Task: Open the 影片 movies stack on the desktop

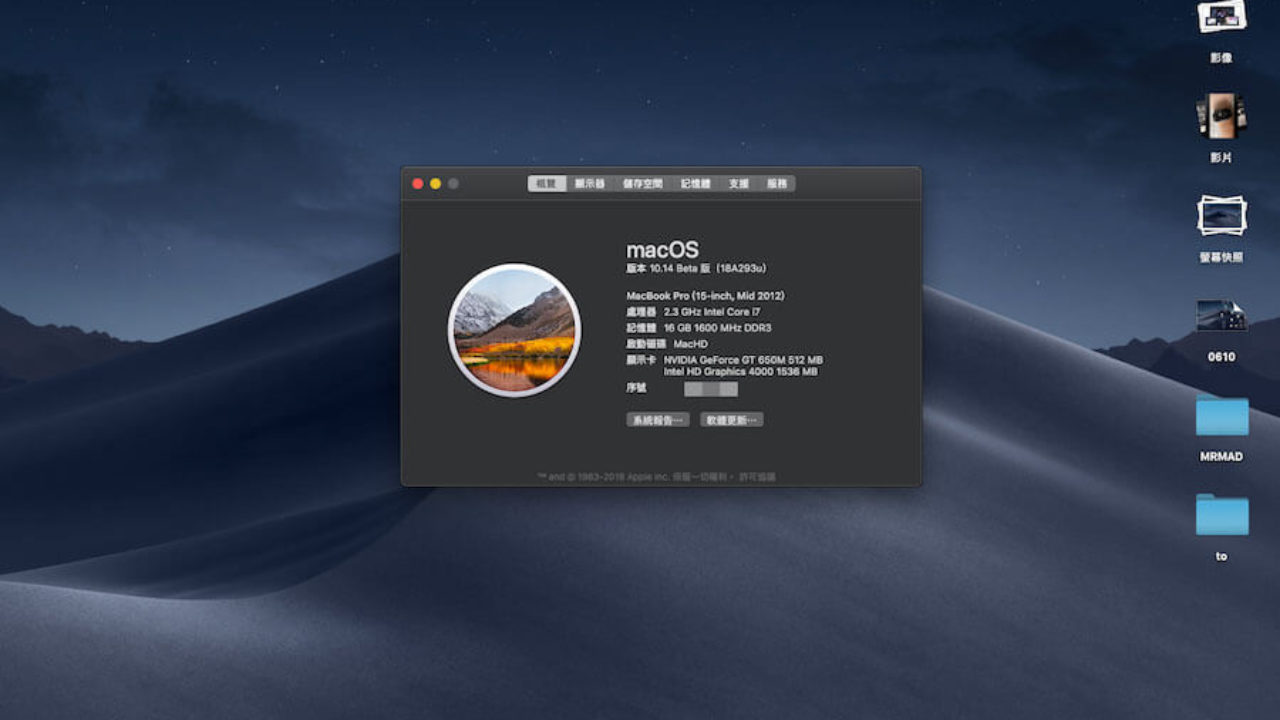Action: click(x=1221, y=116)
